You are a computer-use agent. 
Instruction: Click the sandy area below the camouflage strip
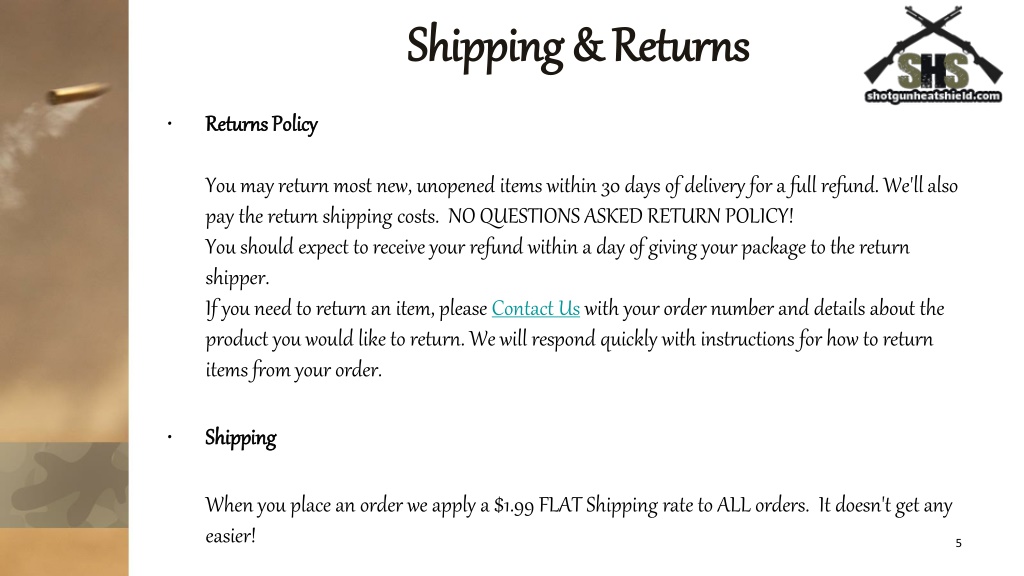pyautogui.click(x=64, y=552)
